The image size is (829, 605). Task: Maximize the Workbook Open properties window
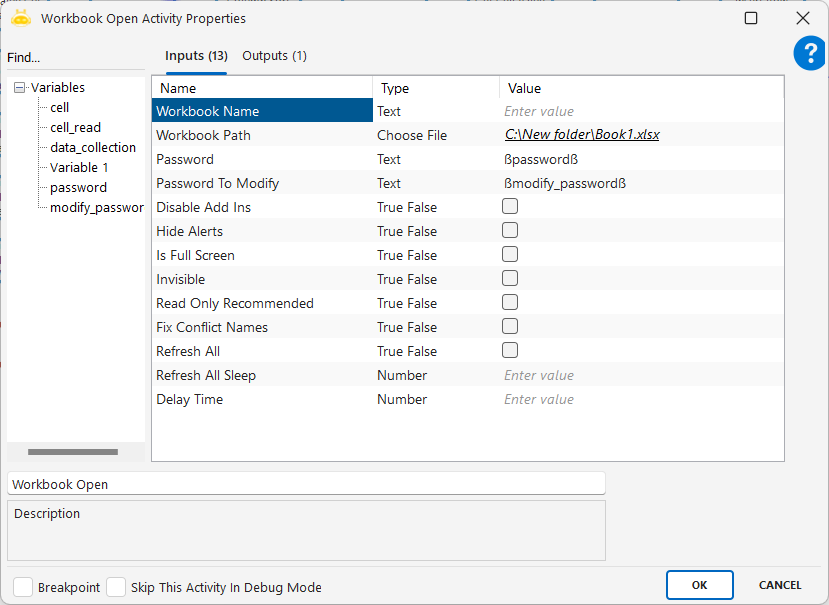pyautogui.click(x=751, y=18)
